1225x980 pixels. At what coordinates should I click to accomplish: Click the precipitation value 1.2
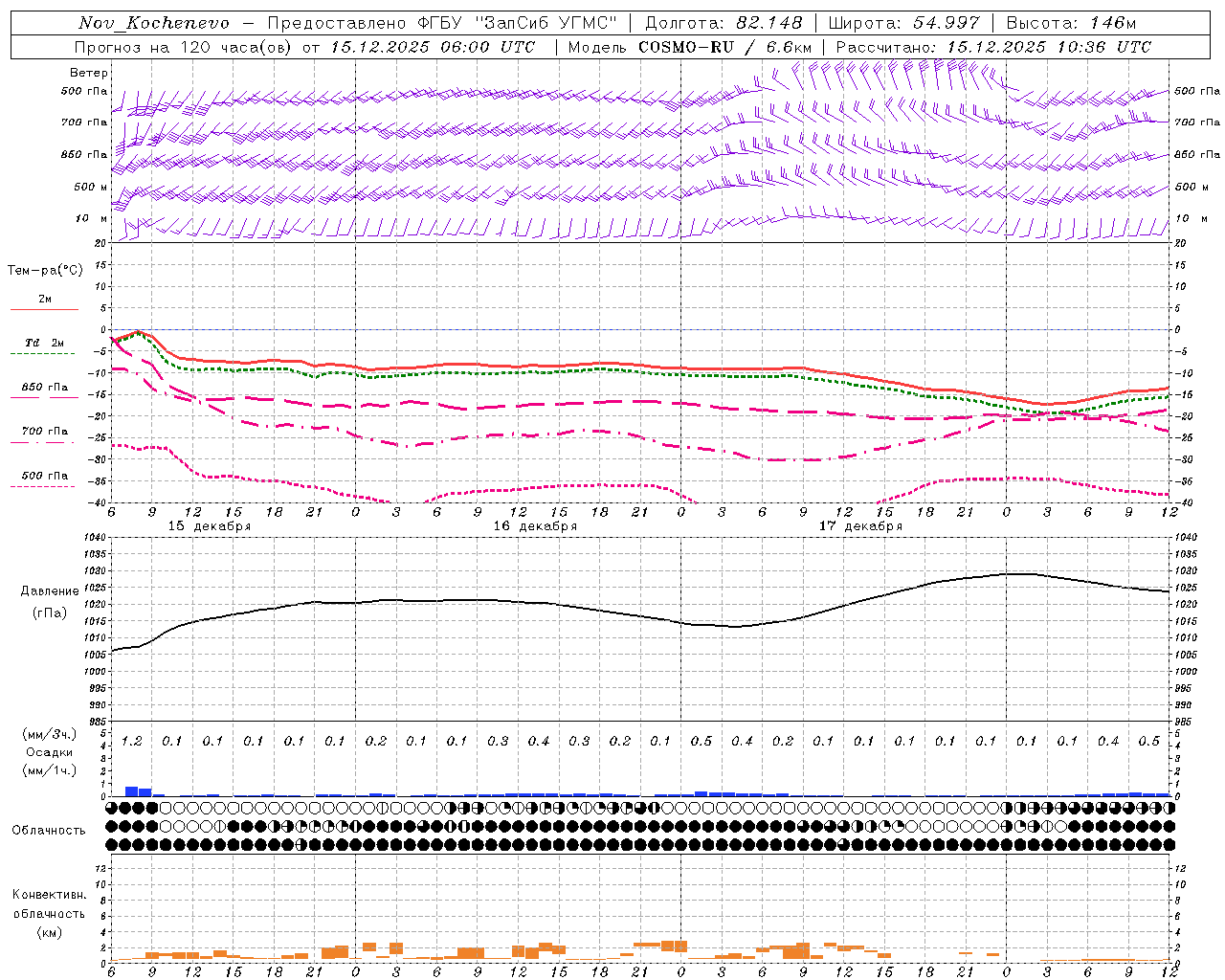click(x=132, y=742)
